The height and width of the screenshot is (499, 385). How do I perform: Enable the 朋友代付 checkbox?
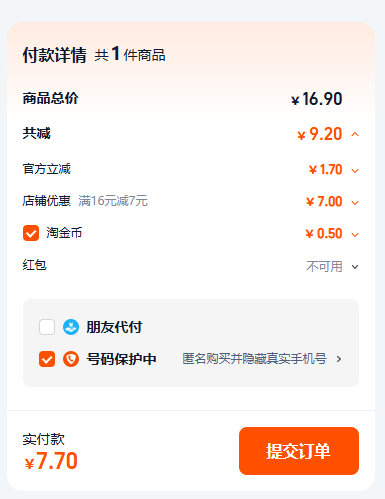tap(47, 327)
